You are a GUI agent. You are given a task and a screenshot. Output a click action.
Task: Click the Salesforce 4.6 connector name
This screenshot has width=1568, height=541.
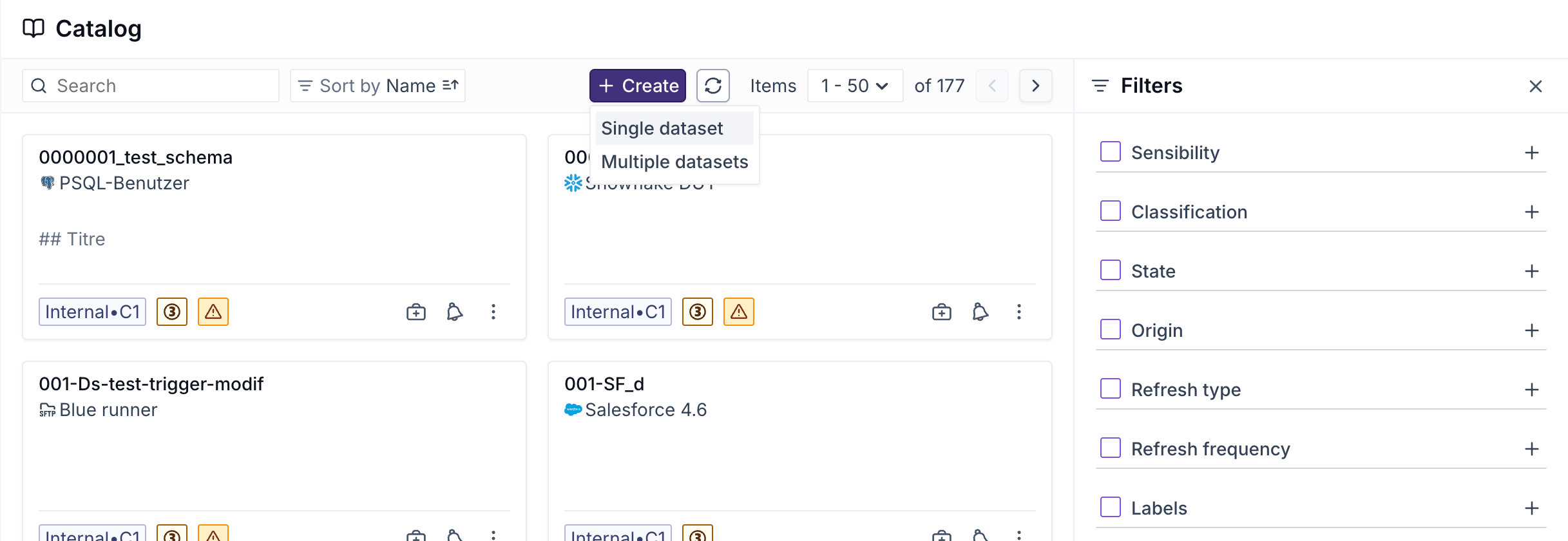(x=645, y=410)
